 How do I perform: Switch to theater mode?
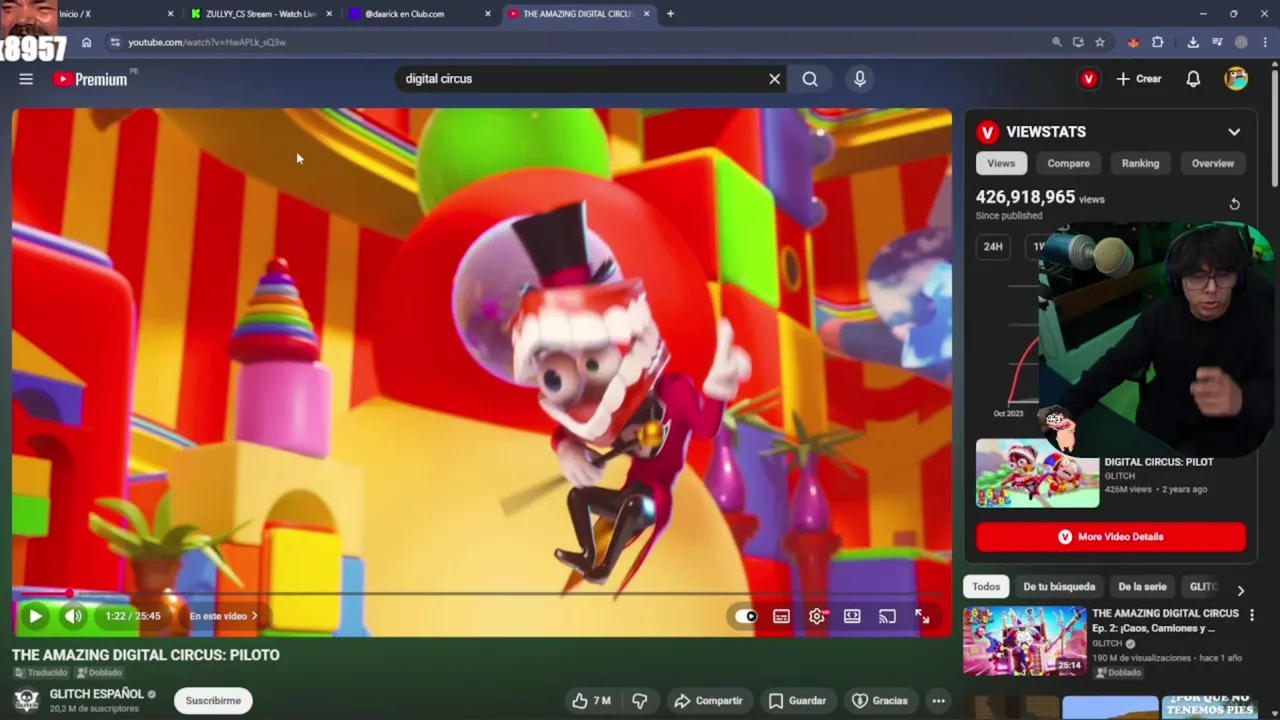coord(852,616)
